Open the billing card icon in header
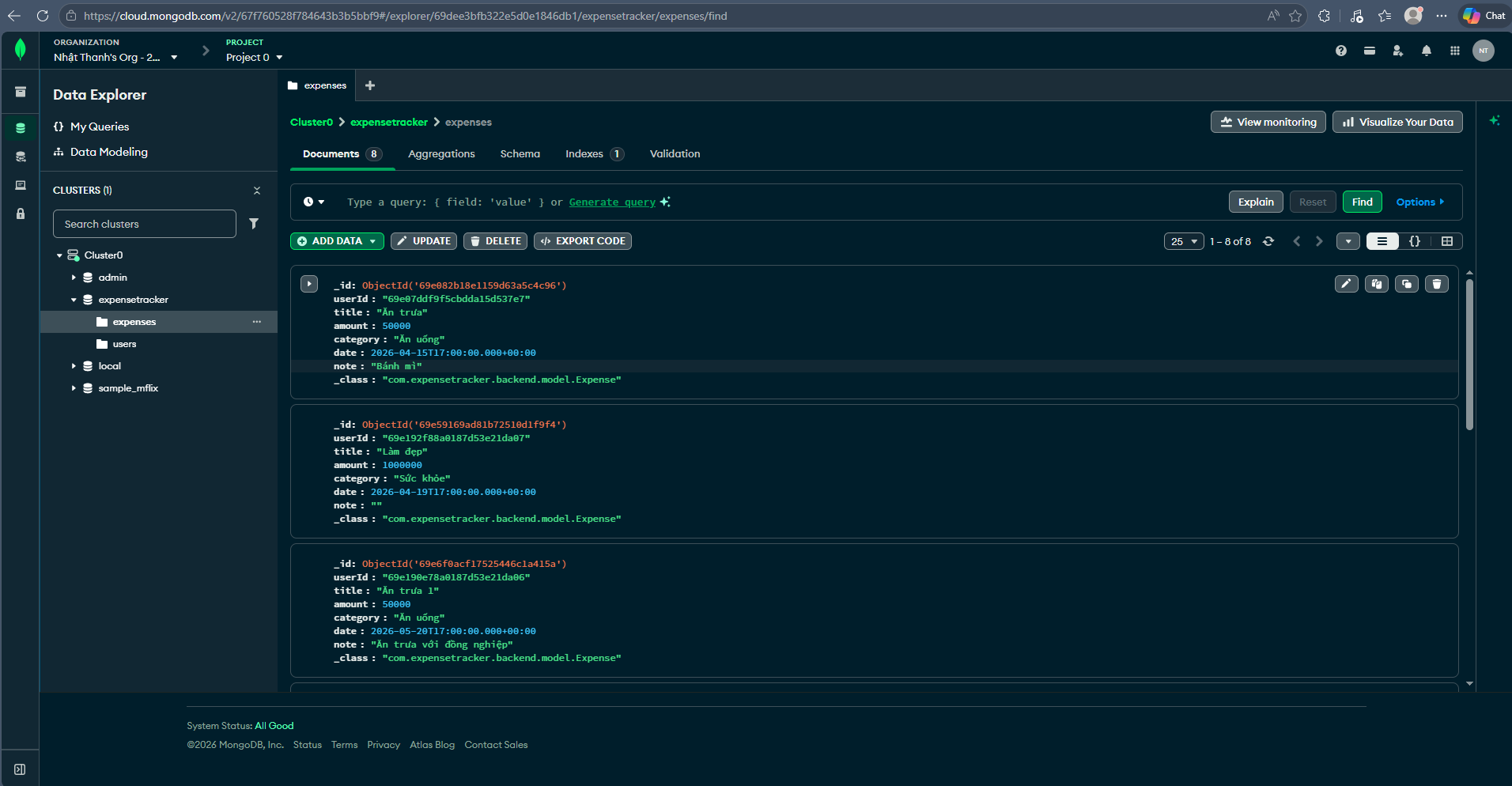 point(1370,51)
